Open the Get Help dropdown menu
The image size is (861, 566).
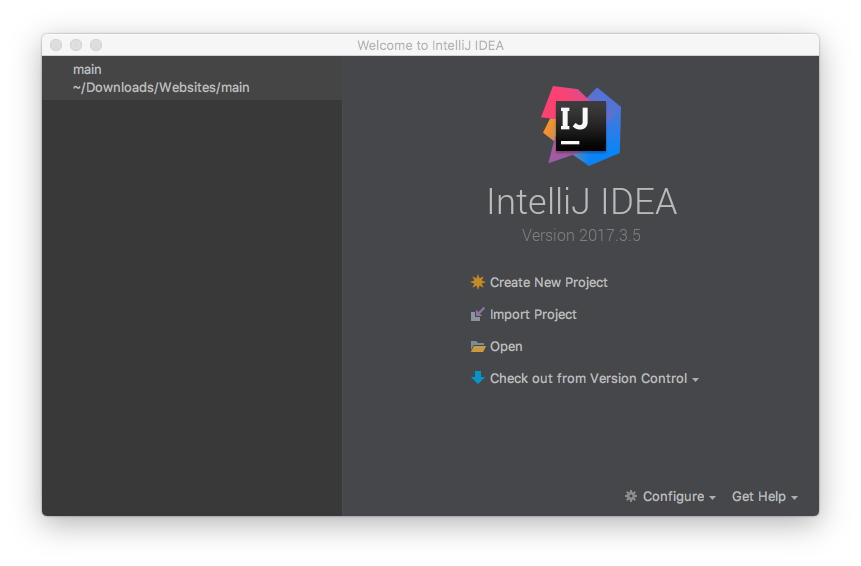(765, 497)
